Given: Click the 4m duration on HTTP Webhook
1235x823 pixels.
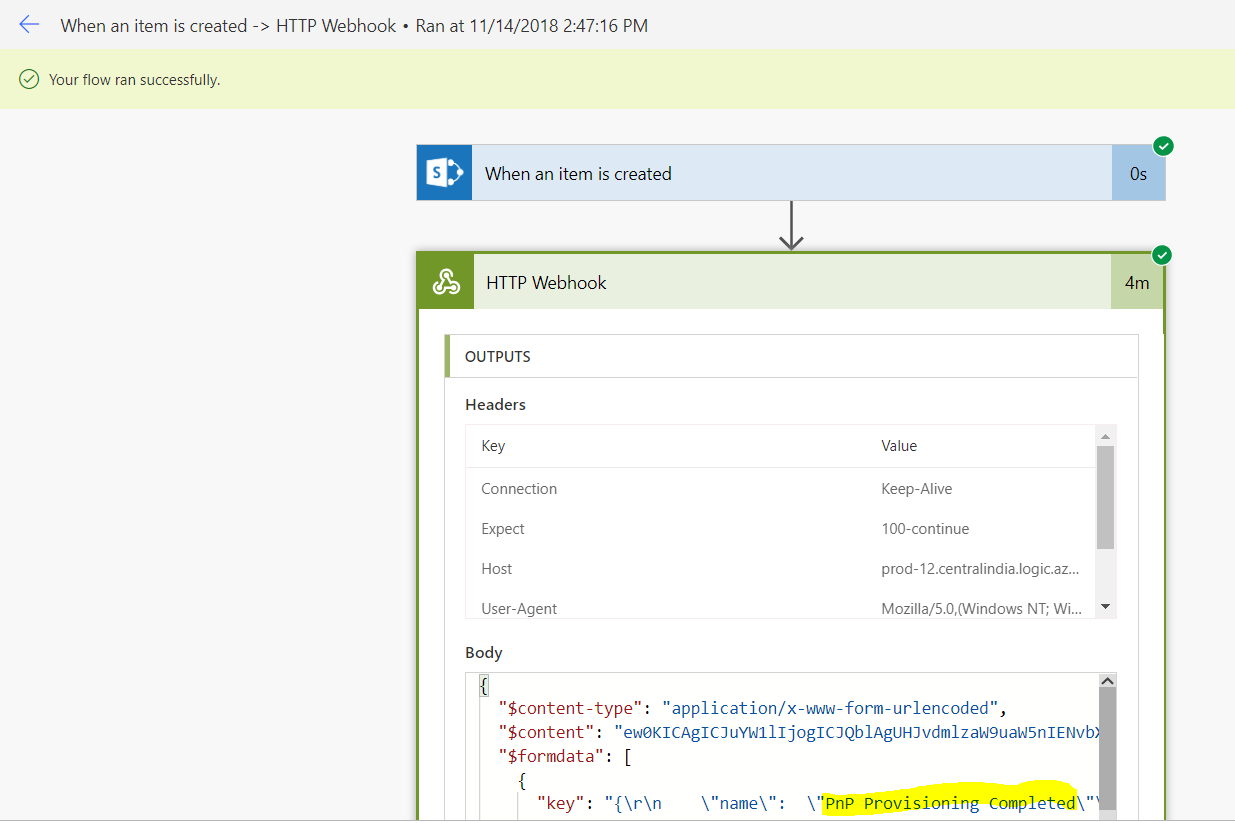Looking at the screenshot, I should tap(1137, 283).
